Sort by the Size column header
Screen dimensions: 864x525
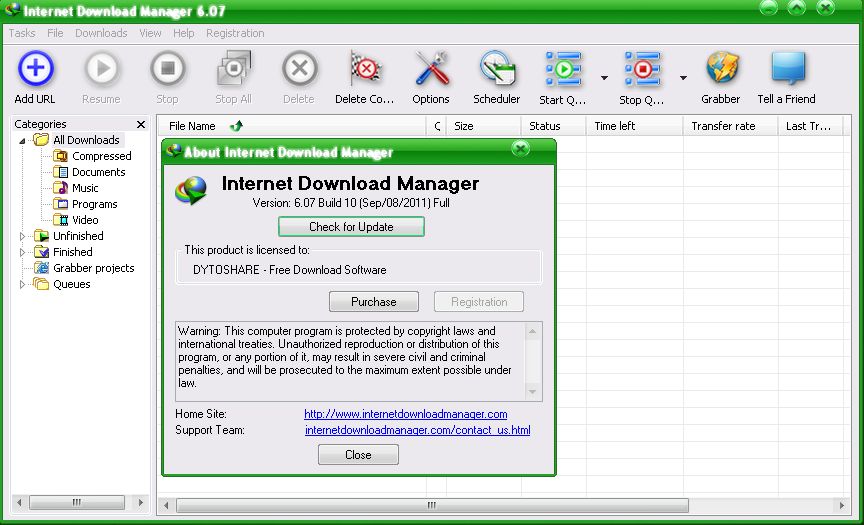483,126
